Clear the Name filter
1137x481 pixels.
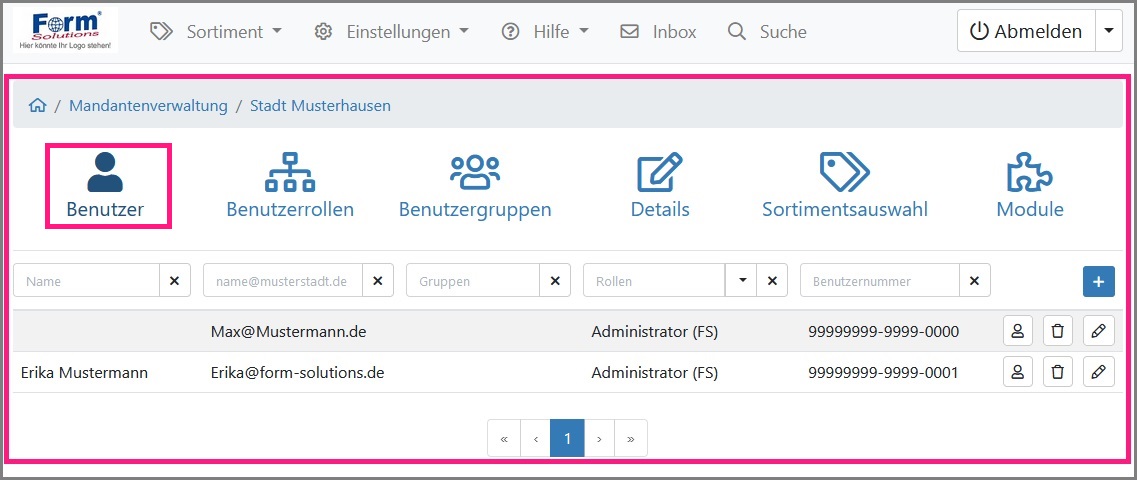pos(175,281)
